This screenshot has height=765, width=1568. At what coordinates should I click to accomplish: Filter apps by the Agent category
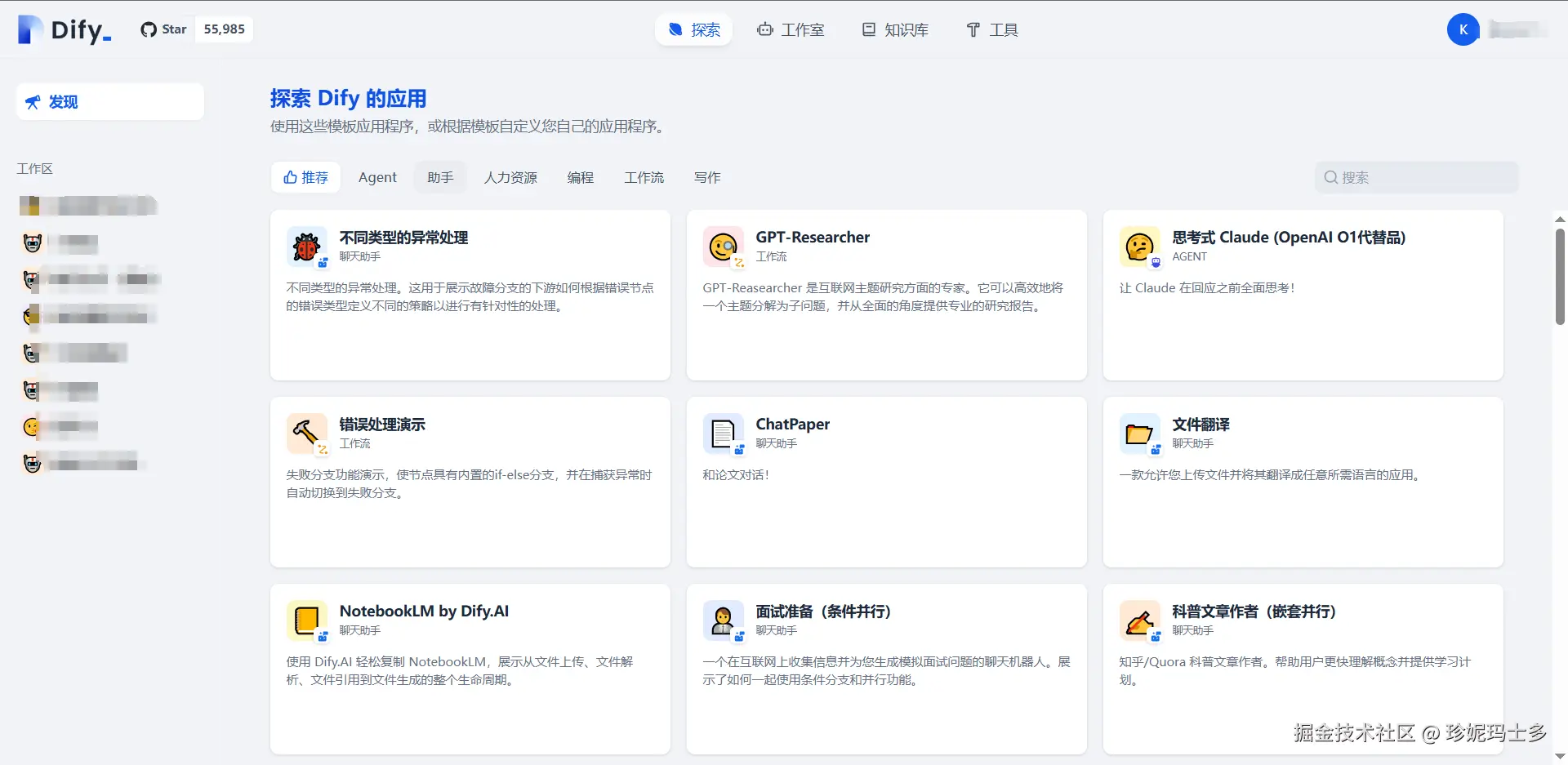[377, 177]
